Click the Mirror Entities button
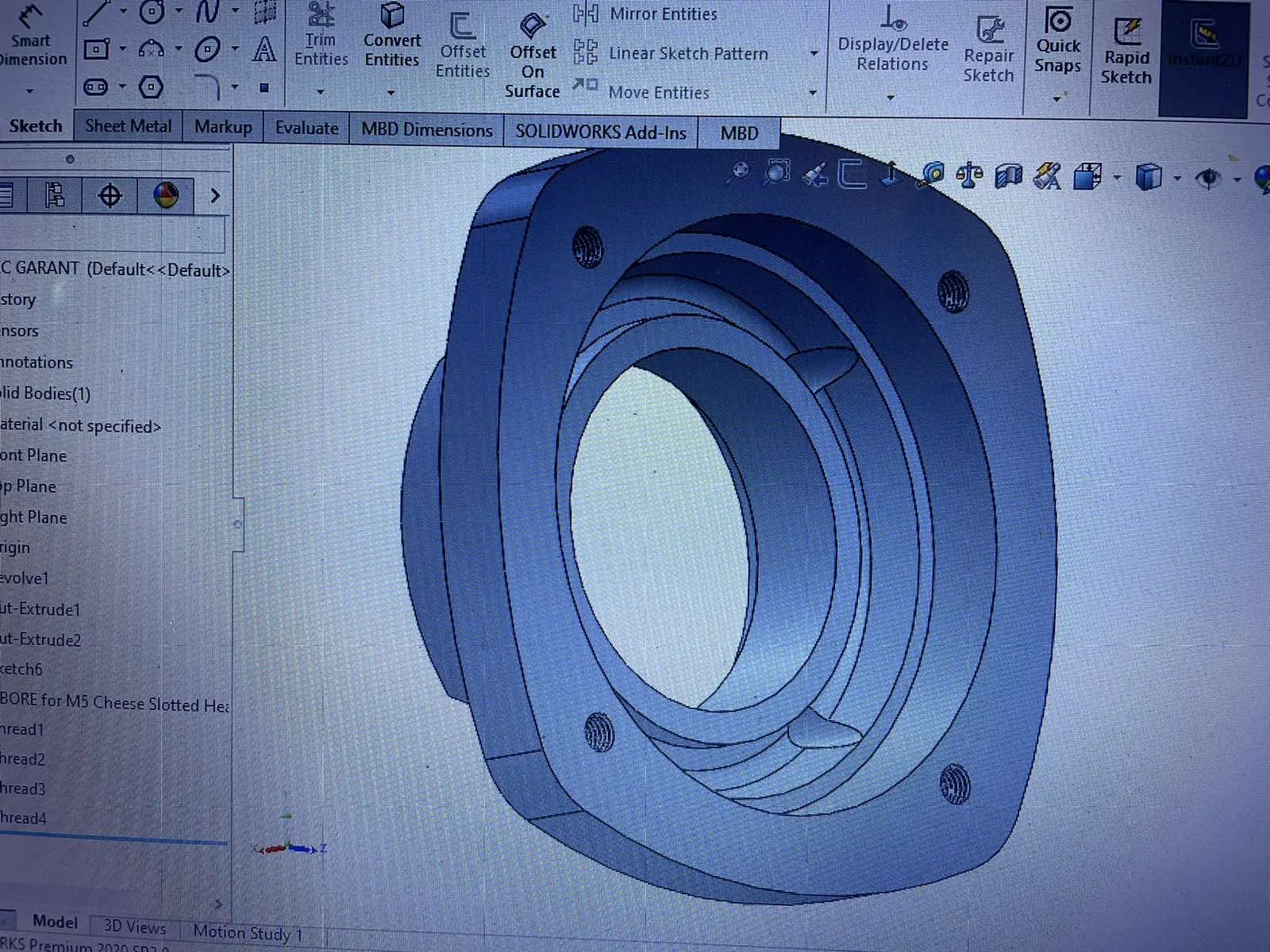 (x=645, y=13)
